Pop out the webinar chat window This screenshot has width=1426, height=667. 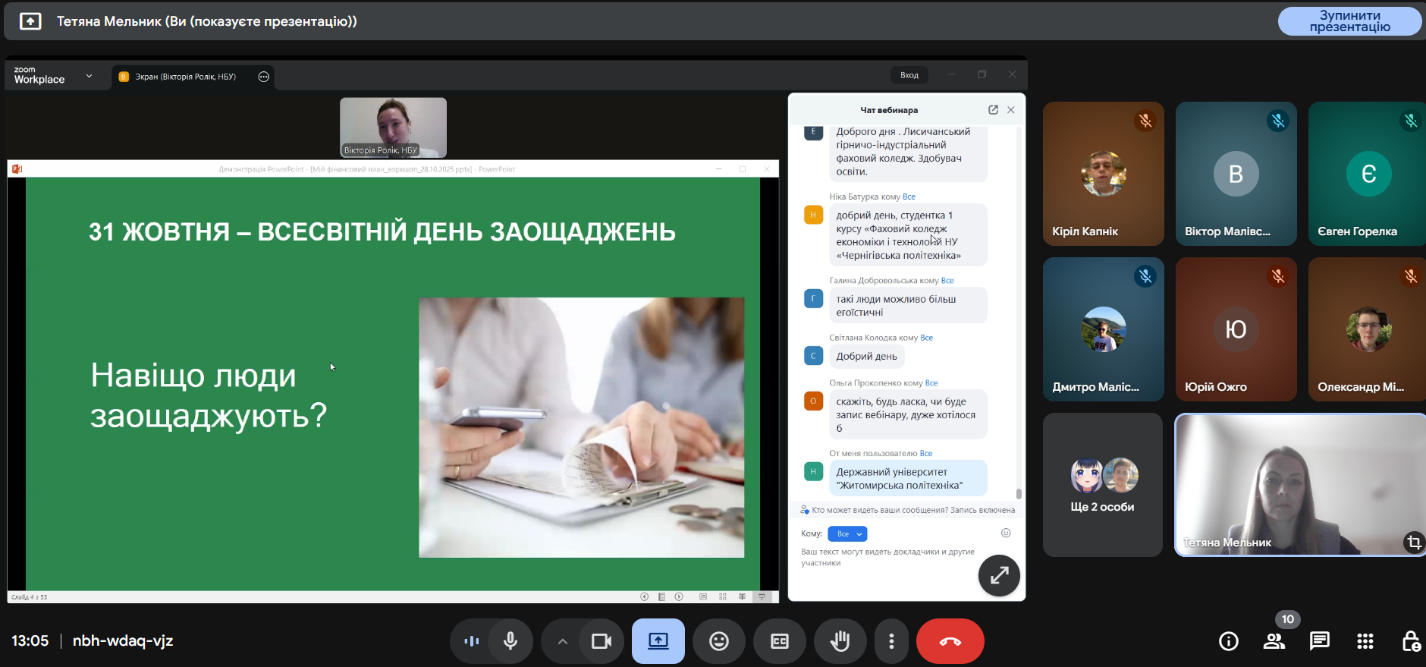pos(993,110)
